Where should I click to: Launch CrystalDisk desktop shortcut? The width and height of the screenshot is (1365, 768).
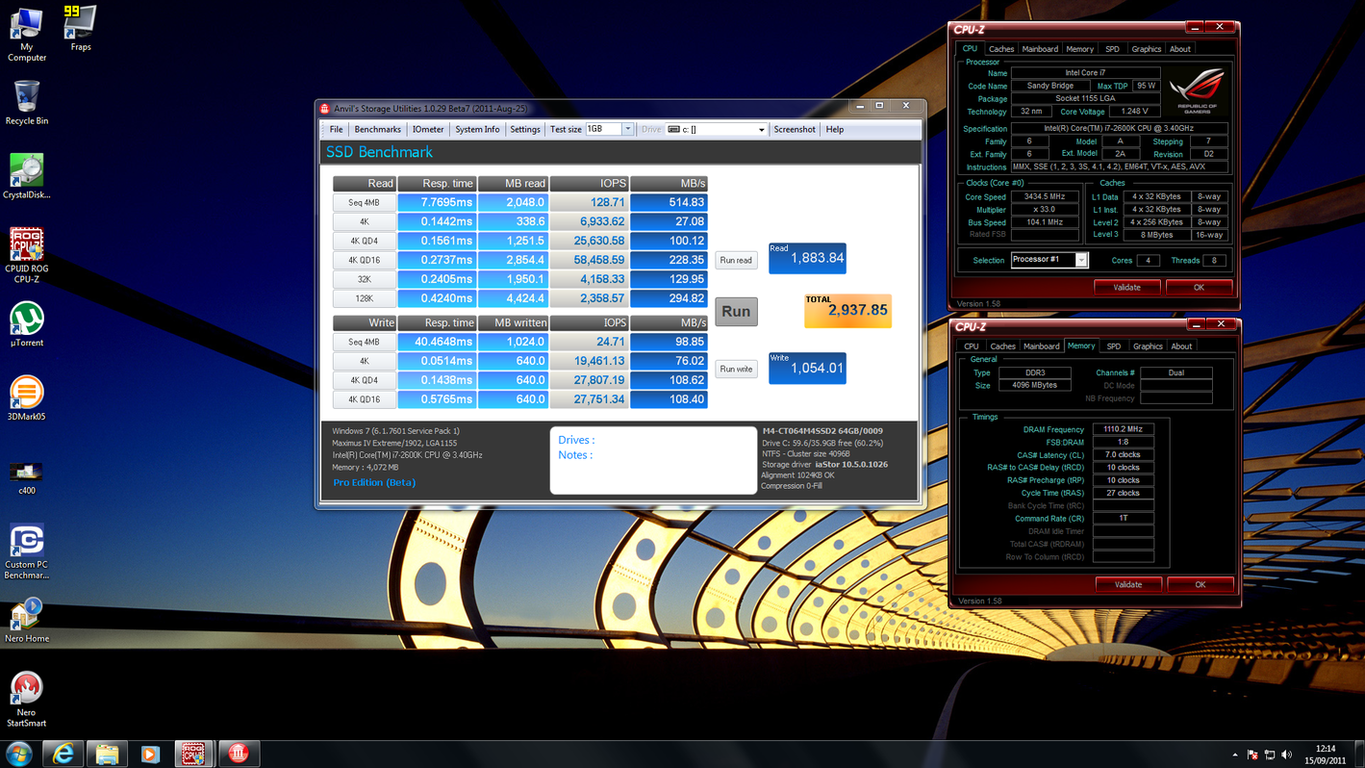pyautogui.click(x=27, y=176)
